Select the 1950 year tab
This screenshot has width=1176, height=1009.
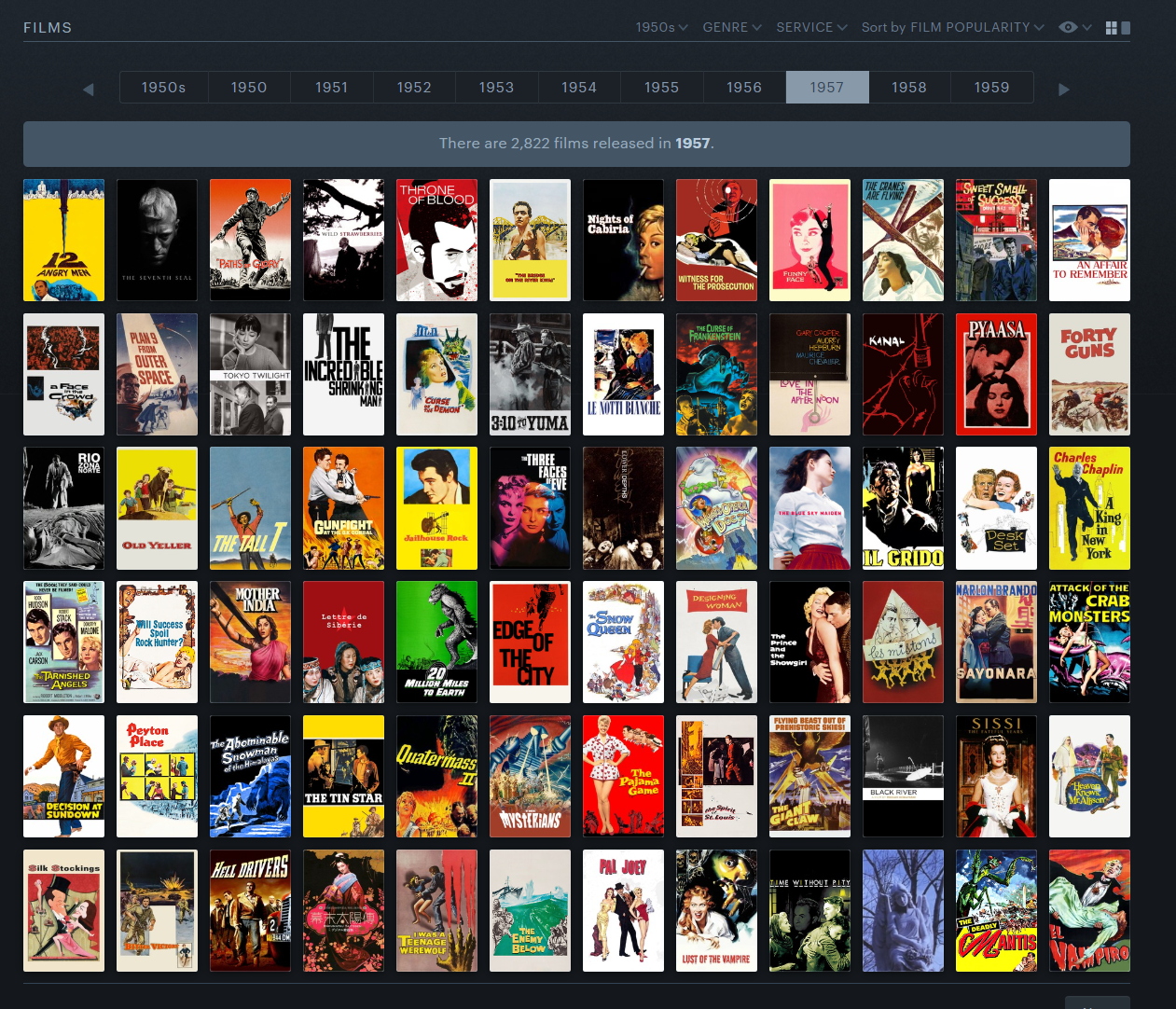[249, 88]
